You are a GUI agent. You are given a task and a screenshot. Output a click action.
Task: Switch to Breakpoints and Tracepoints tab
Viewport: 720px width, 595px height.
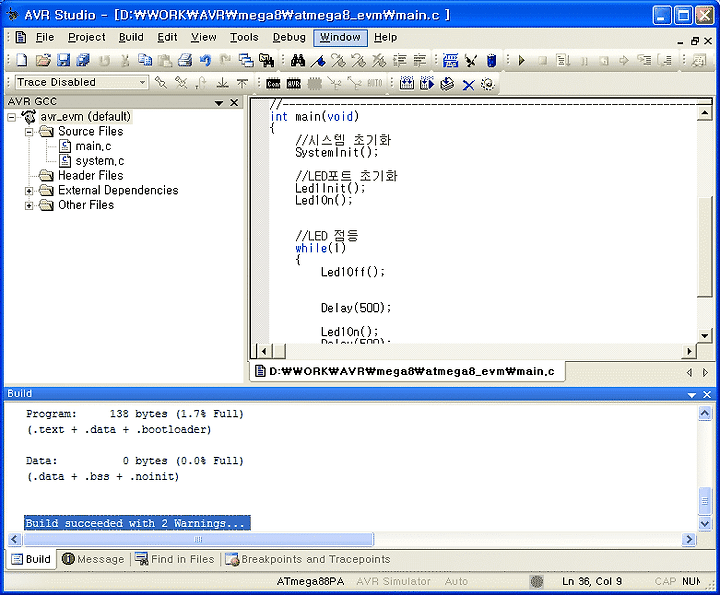308,559
